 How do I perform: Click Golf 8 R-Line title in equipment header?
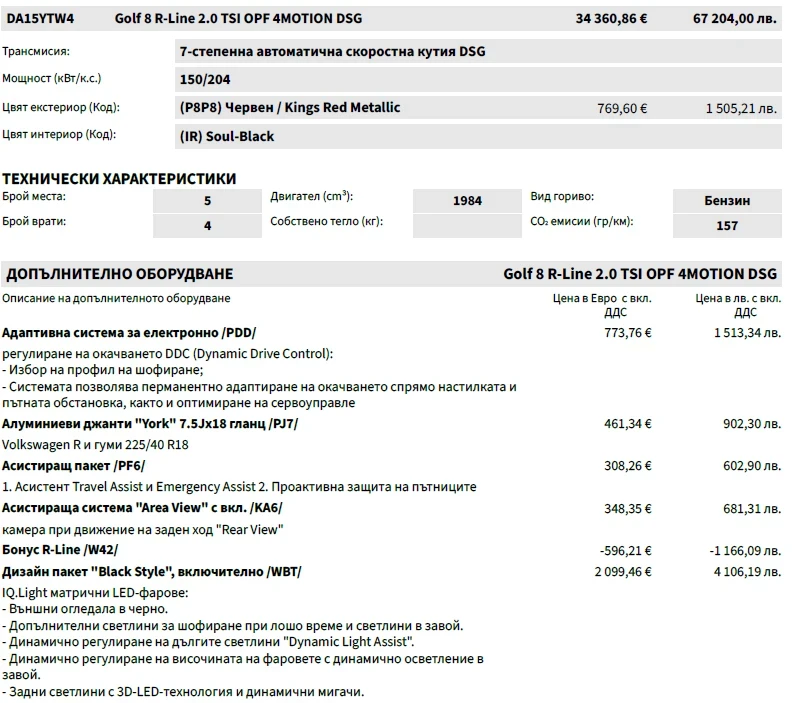point(640,274)
